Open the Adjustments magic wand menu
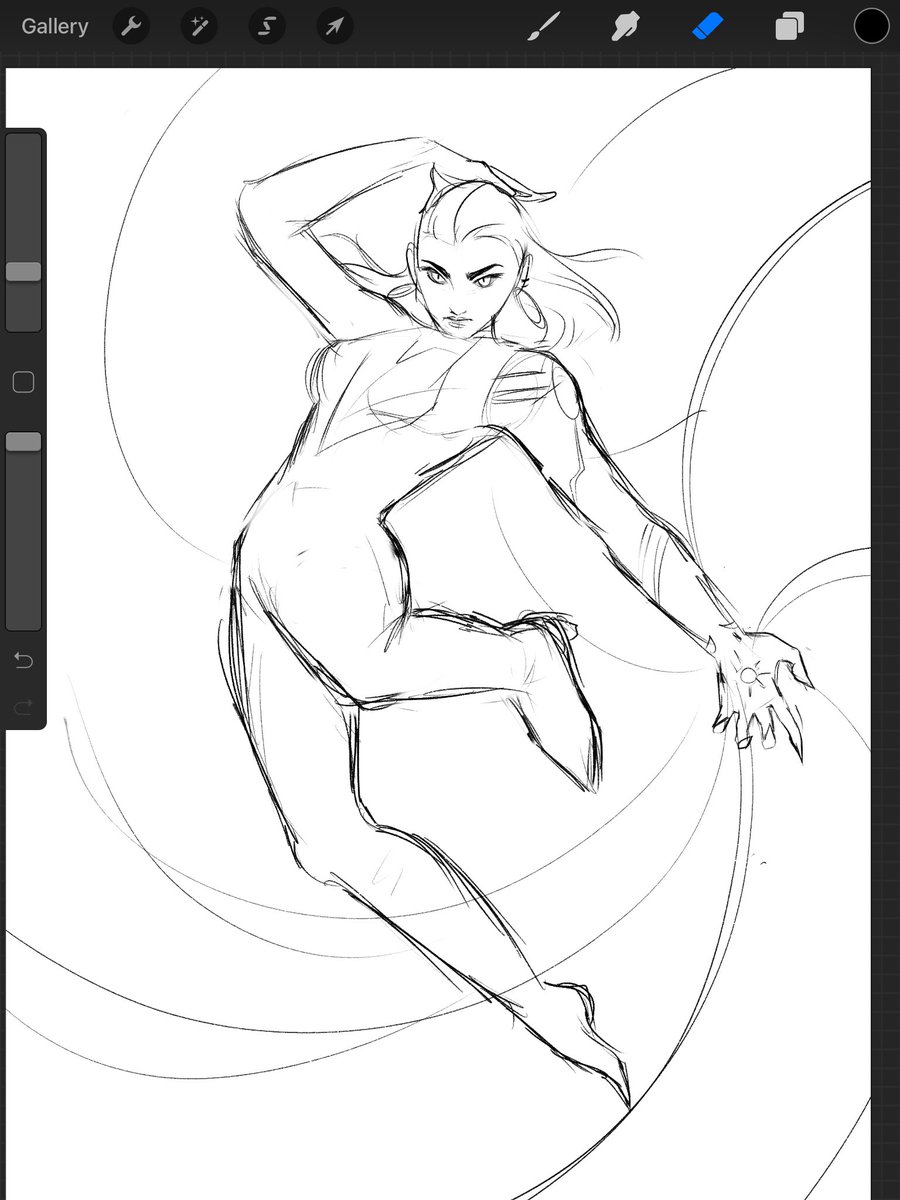Viewport: 900px width, 1200px height. [199, 26]
